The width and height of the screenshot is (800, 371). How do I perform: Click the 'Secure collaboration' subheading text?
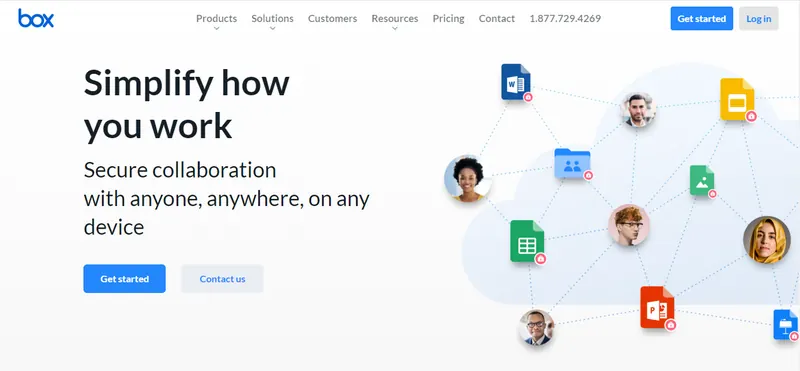pyautogui.click(x=180, y=170)
